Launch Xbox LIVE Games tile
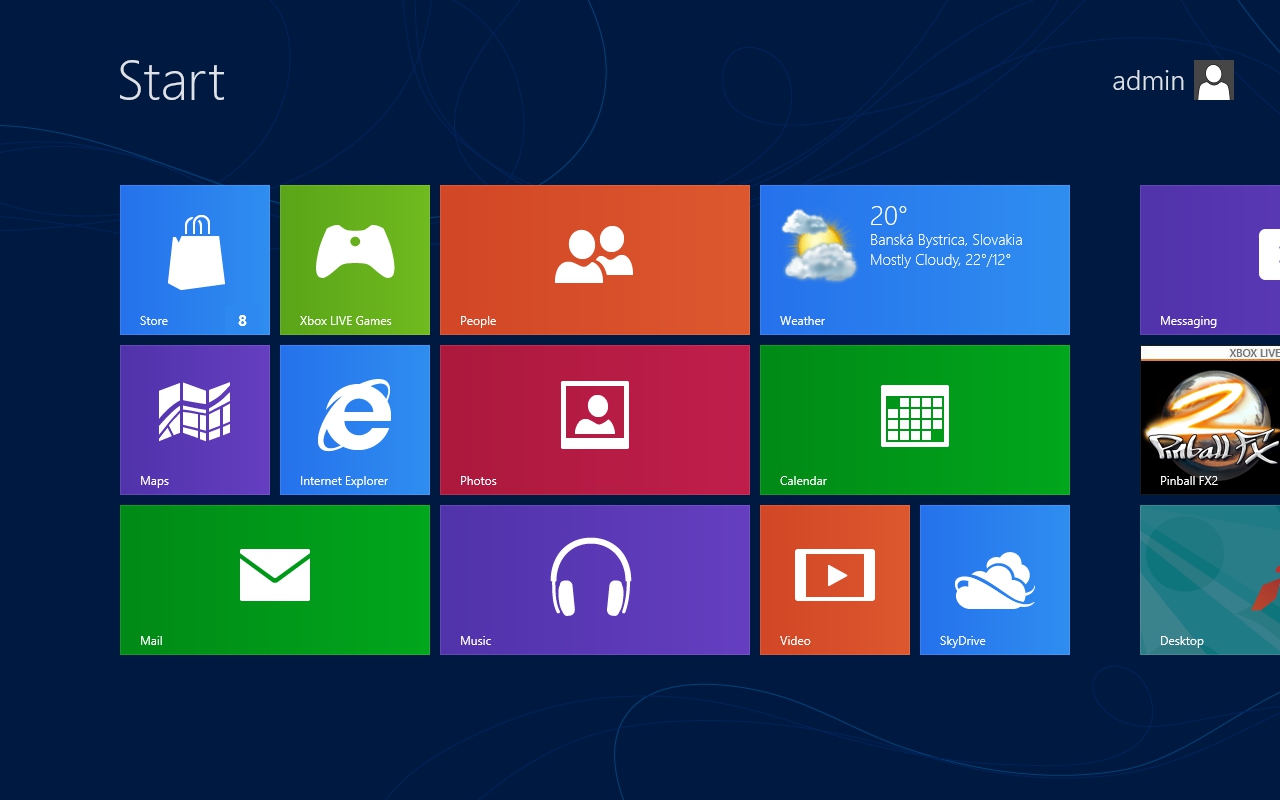 point(355,260)
